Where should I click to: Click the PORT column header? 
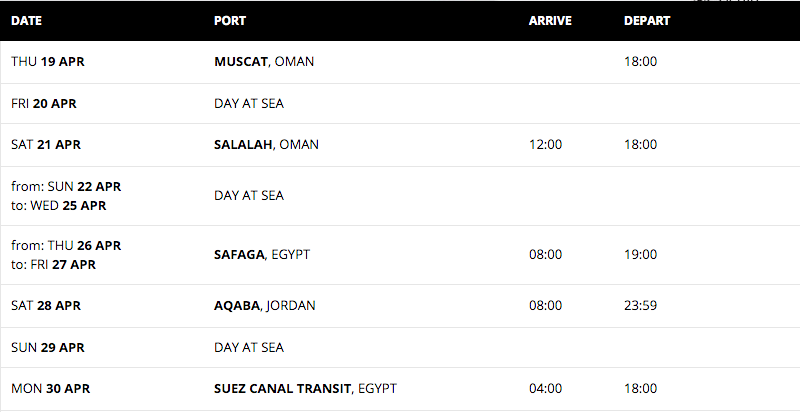[230, 21]
